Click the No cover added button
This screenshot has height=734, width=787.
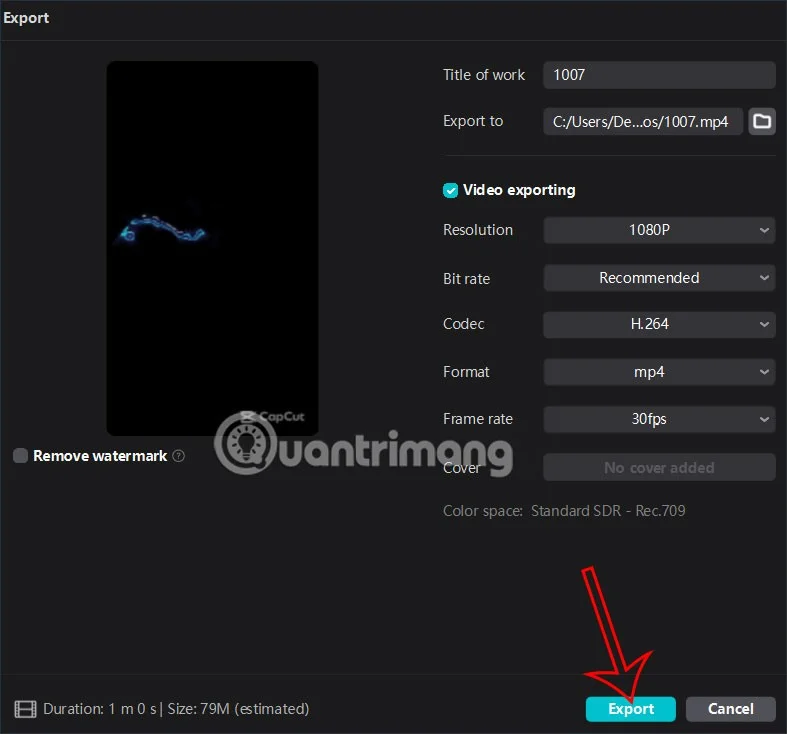(x=659, y=467)
